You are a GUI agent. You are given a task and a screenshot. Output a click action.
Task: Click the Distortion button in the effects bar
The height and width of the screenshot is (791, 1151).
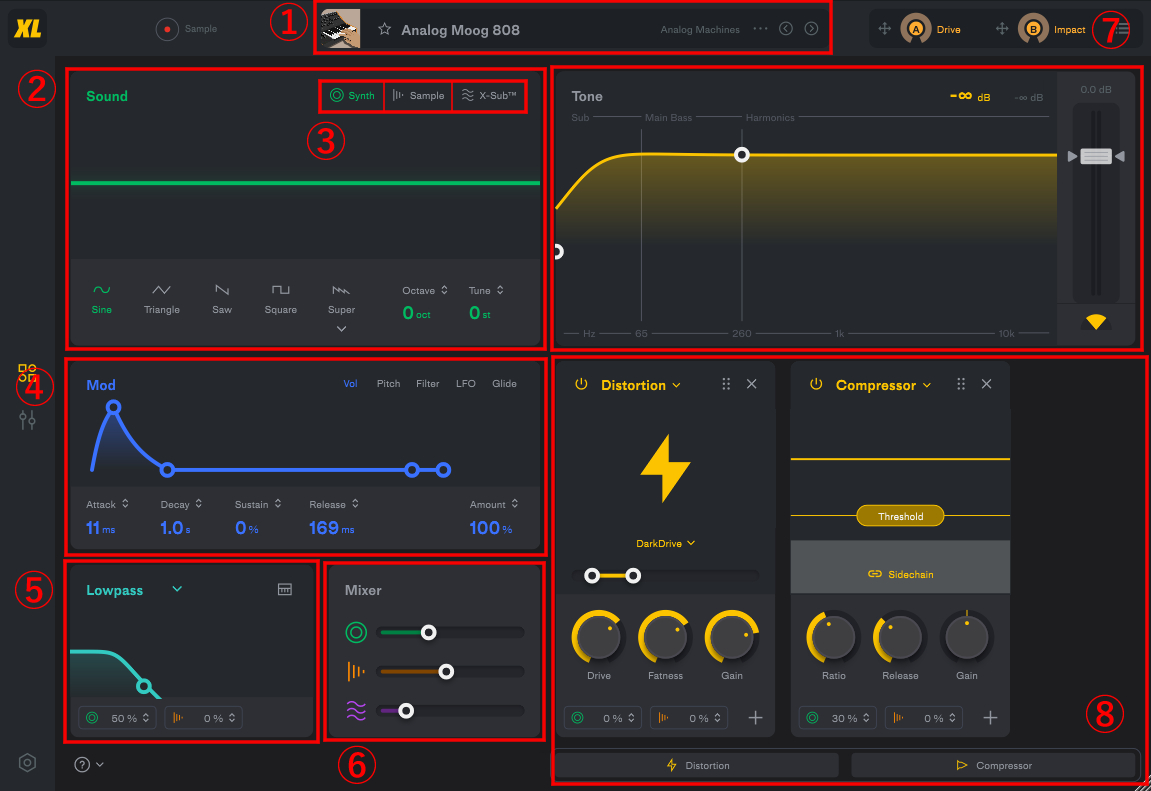point(697,765)
